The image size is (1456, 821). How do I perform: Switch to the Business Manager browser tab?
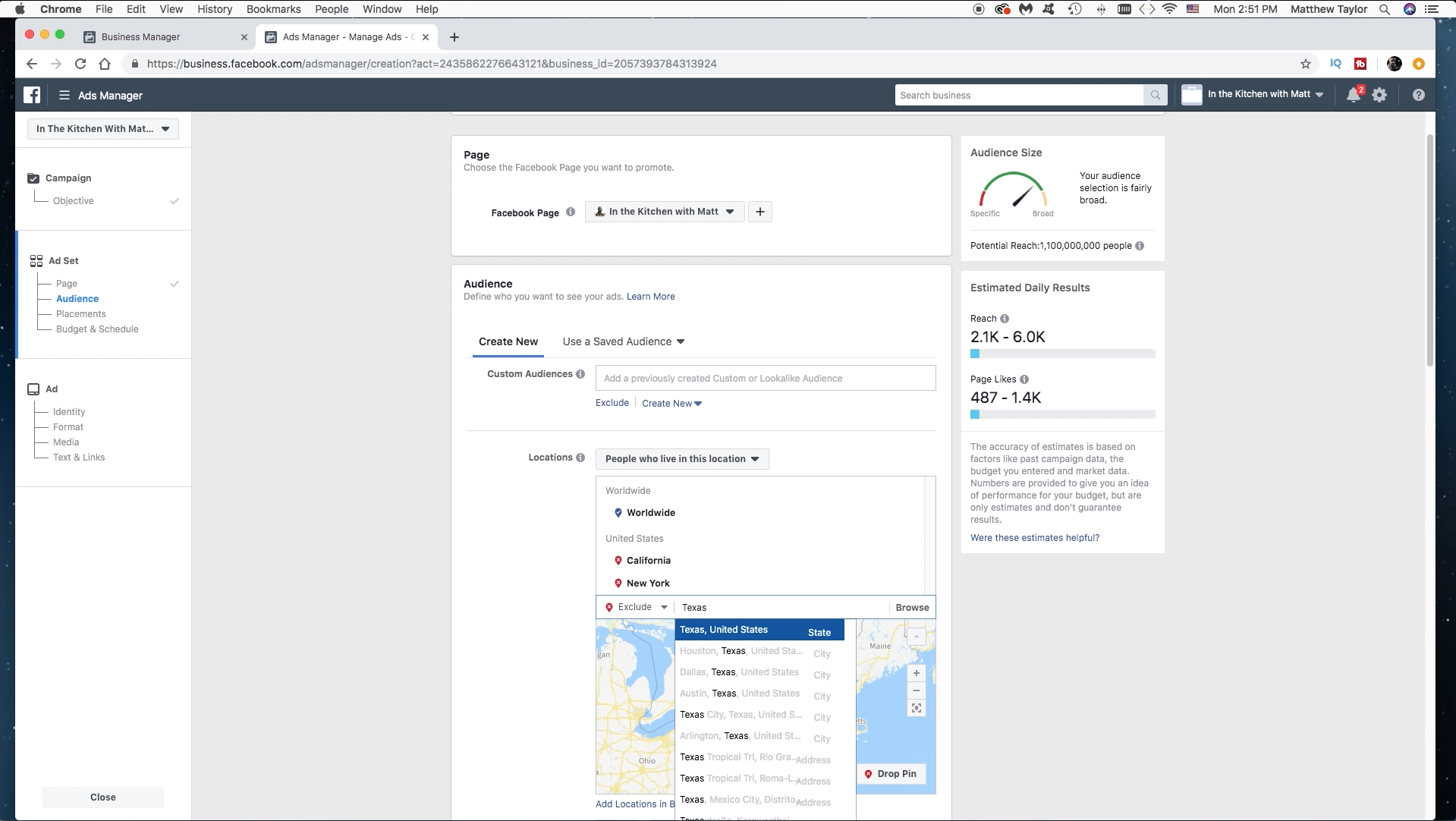point(140,36)
